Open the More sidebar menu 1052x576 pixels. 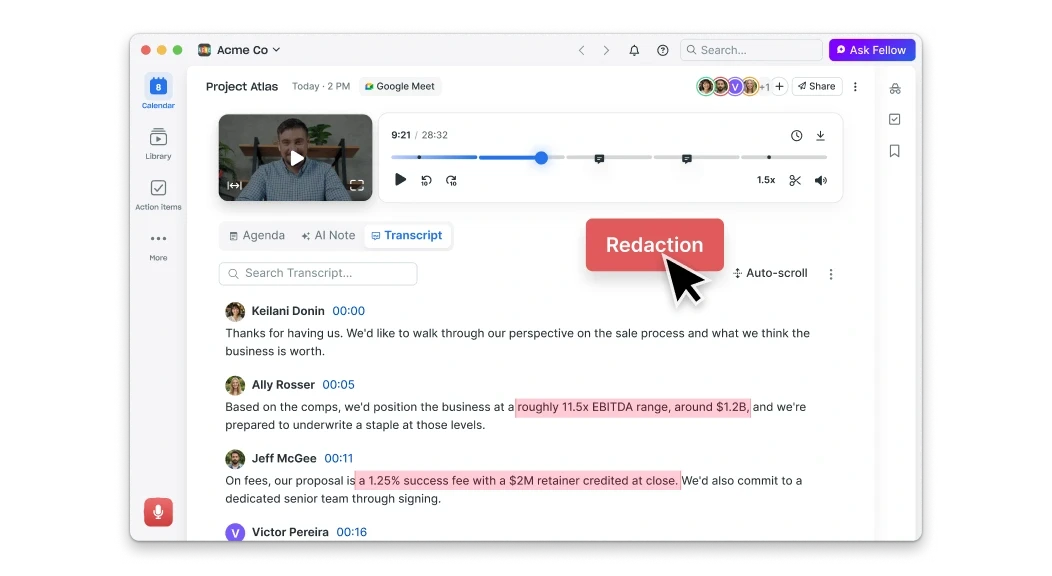pyautogui.click(x=158, y=246)
